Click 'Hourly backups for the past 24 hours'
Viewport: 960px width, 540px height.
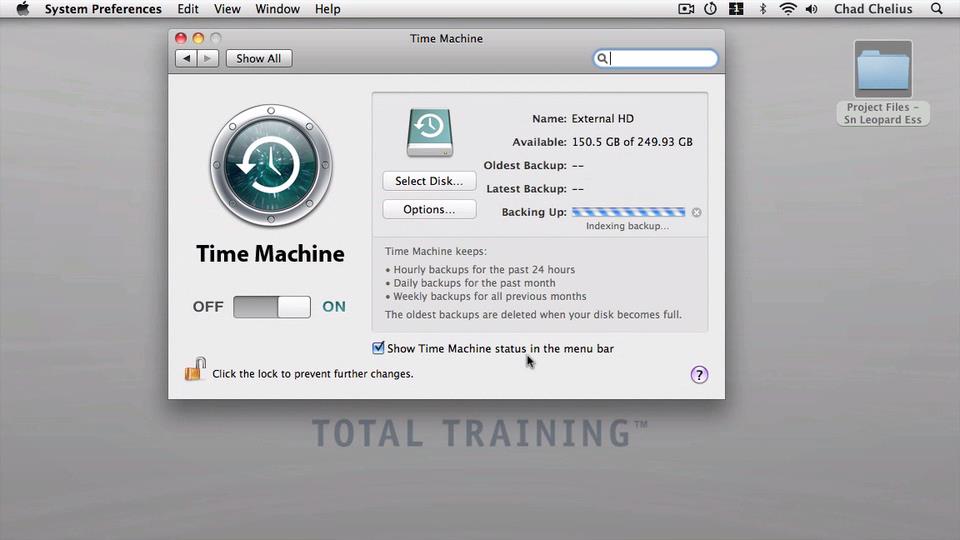click(x=484, y=269)
